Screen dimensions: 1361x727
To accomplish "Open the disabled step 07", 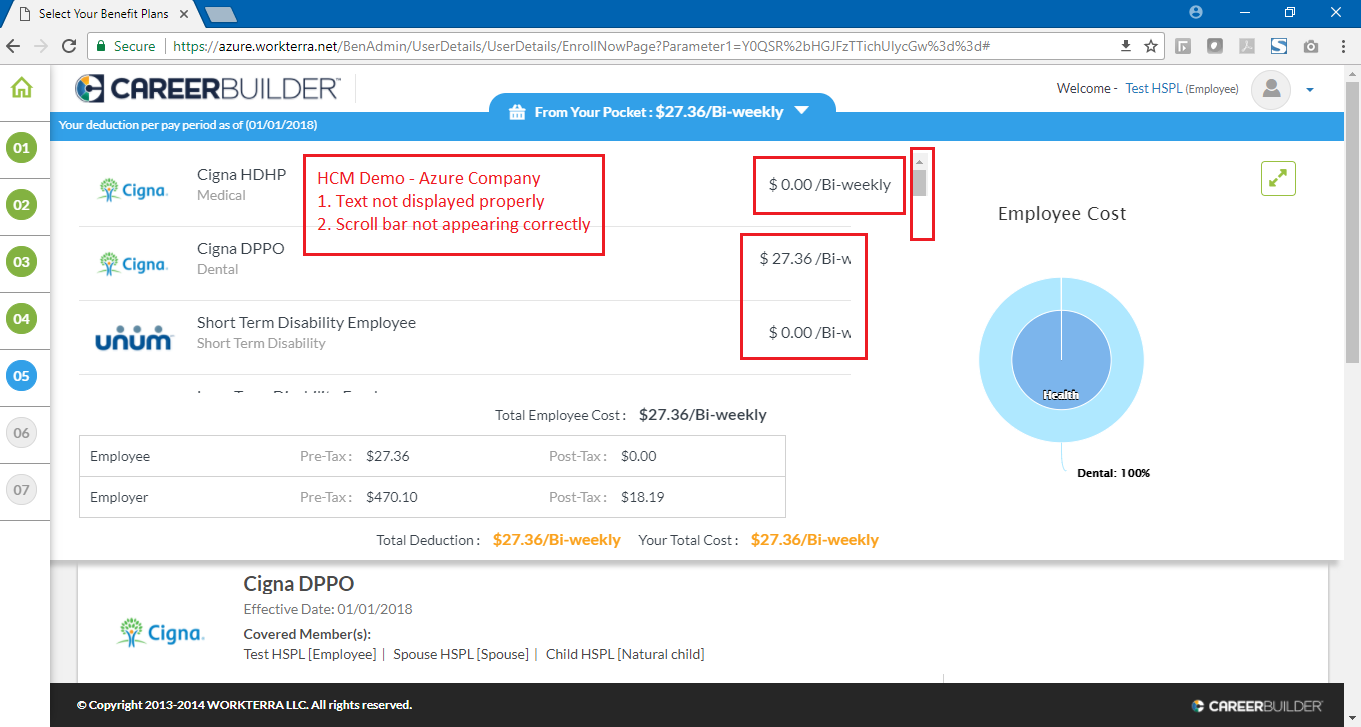I will (x=21, y=491).
